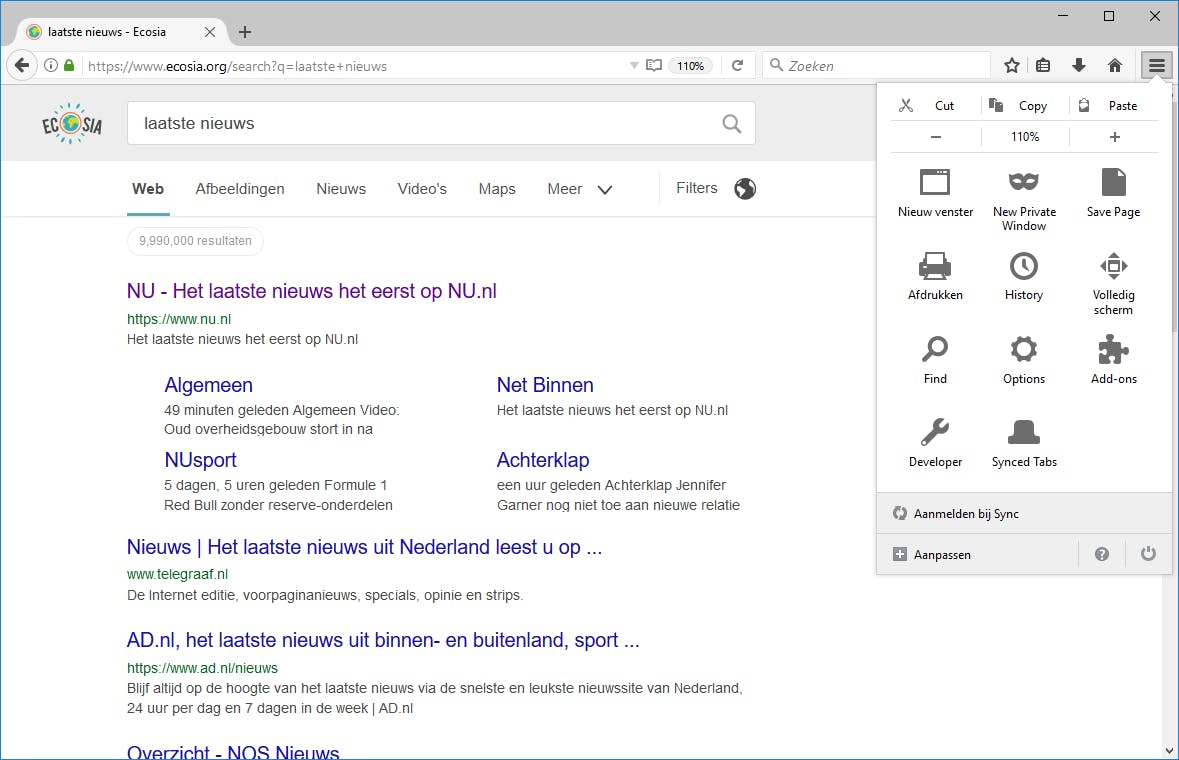The image size is (1179, 760).
Task: Open Developer wrench icon
Action: point(935,432)
